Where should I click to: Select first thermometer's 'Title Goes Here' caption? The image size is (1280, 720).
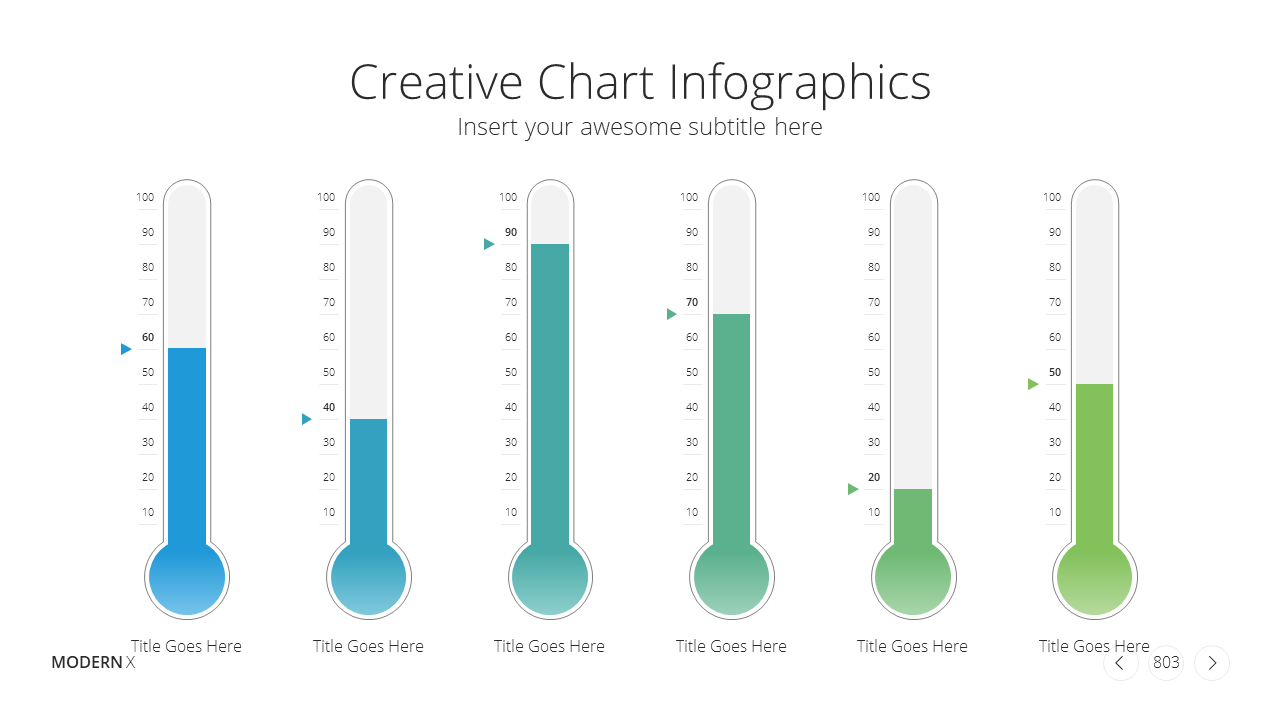(x=186, y=646)
